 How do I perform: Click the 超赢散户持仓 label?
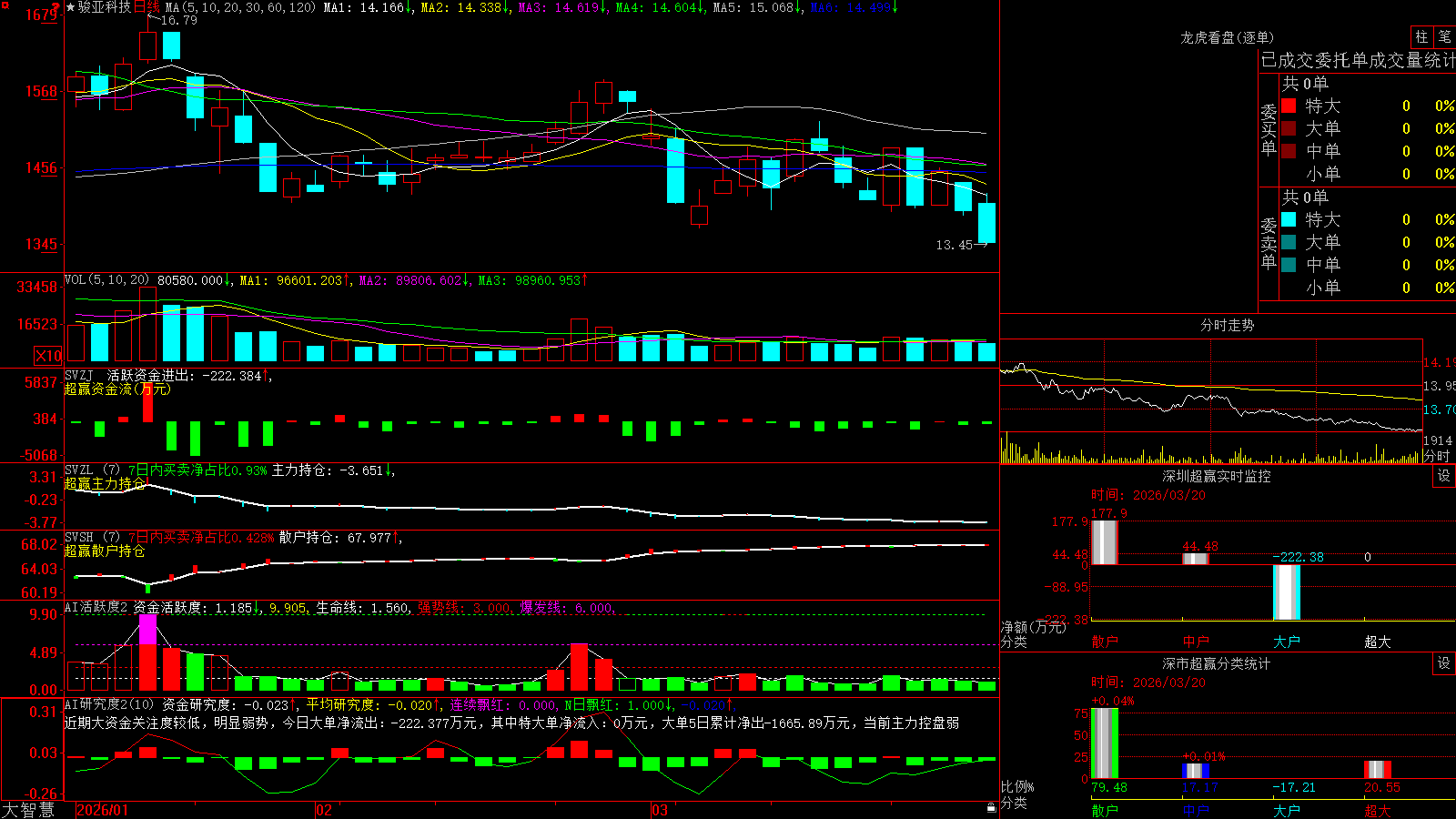pos(105,551)
